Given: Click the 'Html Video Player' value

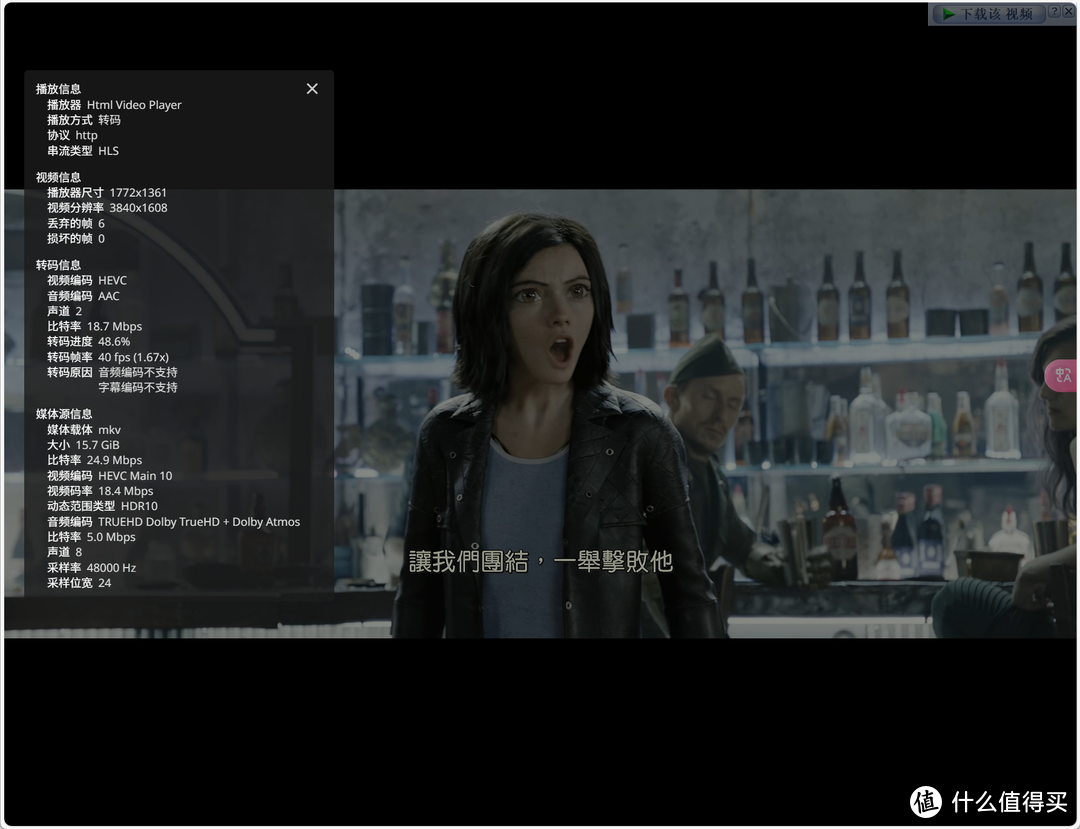Looking at the screenshot, I should pos(134,105).
